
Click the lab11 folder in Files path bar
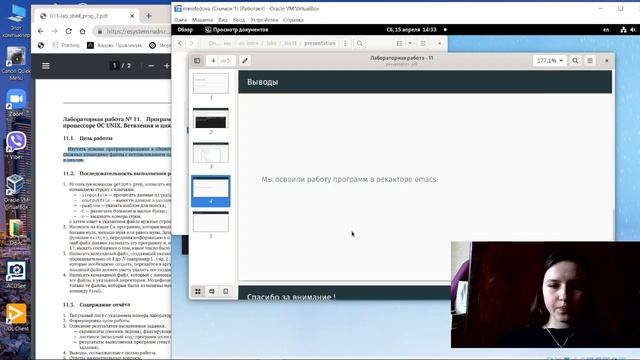point(290,43)
